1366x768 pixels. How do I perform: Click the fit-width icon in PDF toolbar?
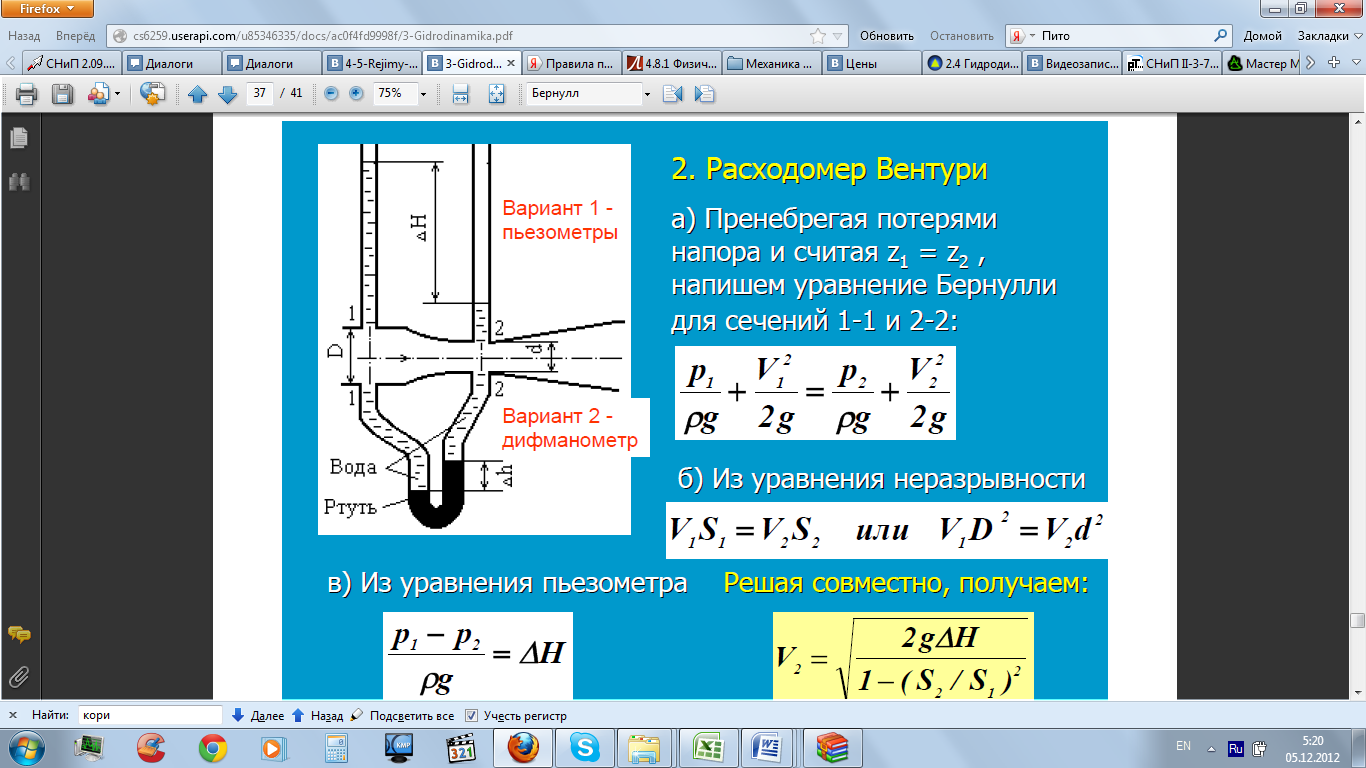coord(461,94)
